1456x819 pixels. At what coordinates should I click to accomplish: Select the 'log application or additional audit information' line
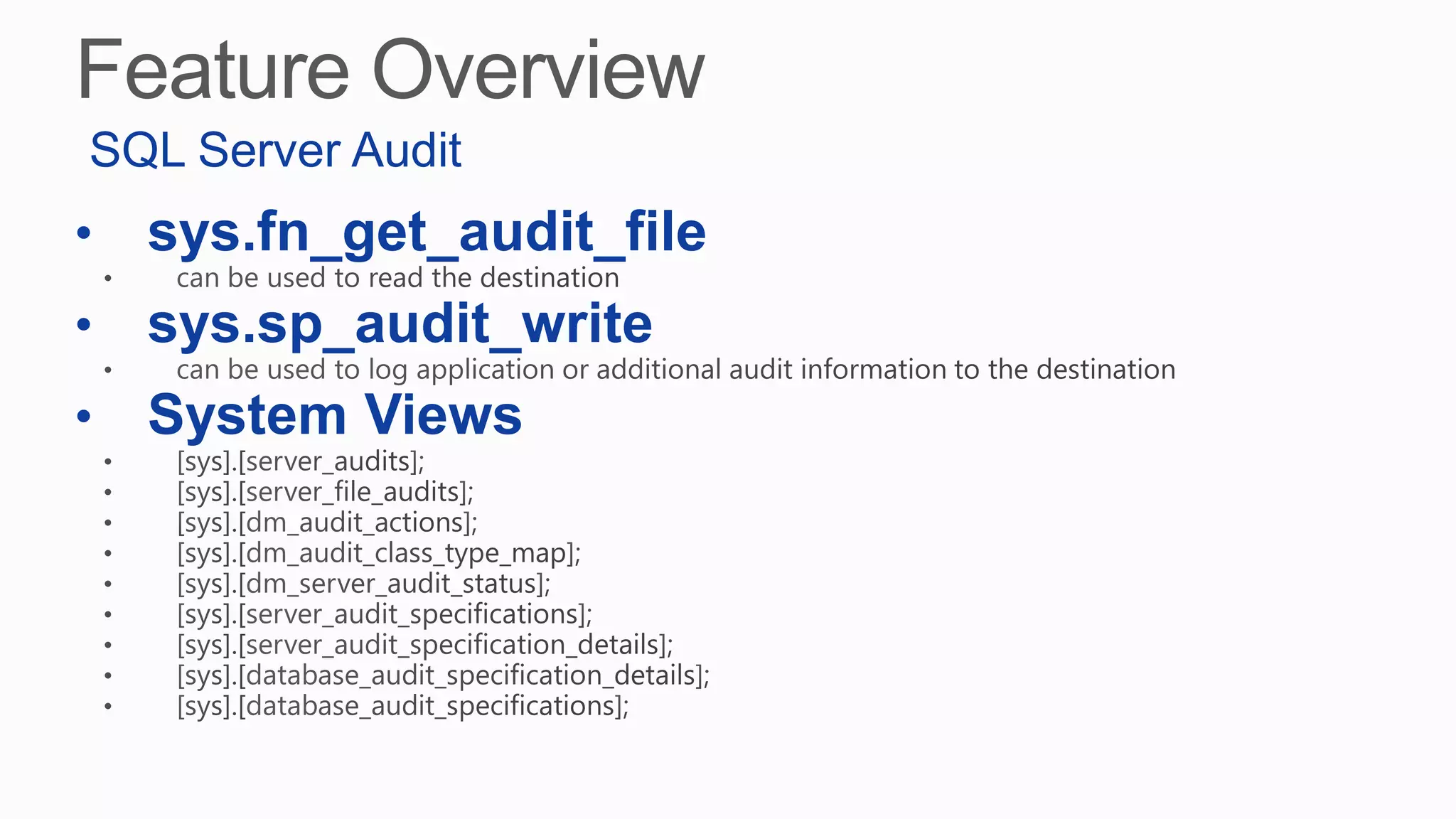click(x=675, y=370)
